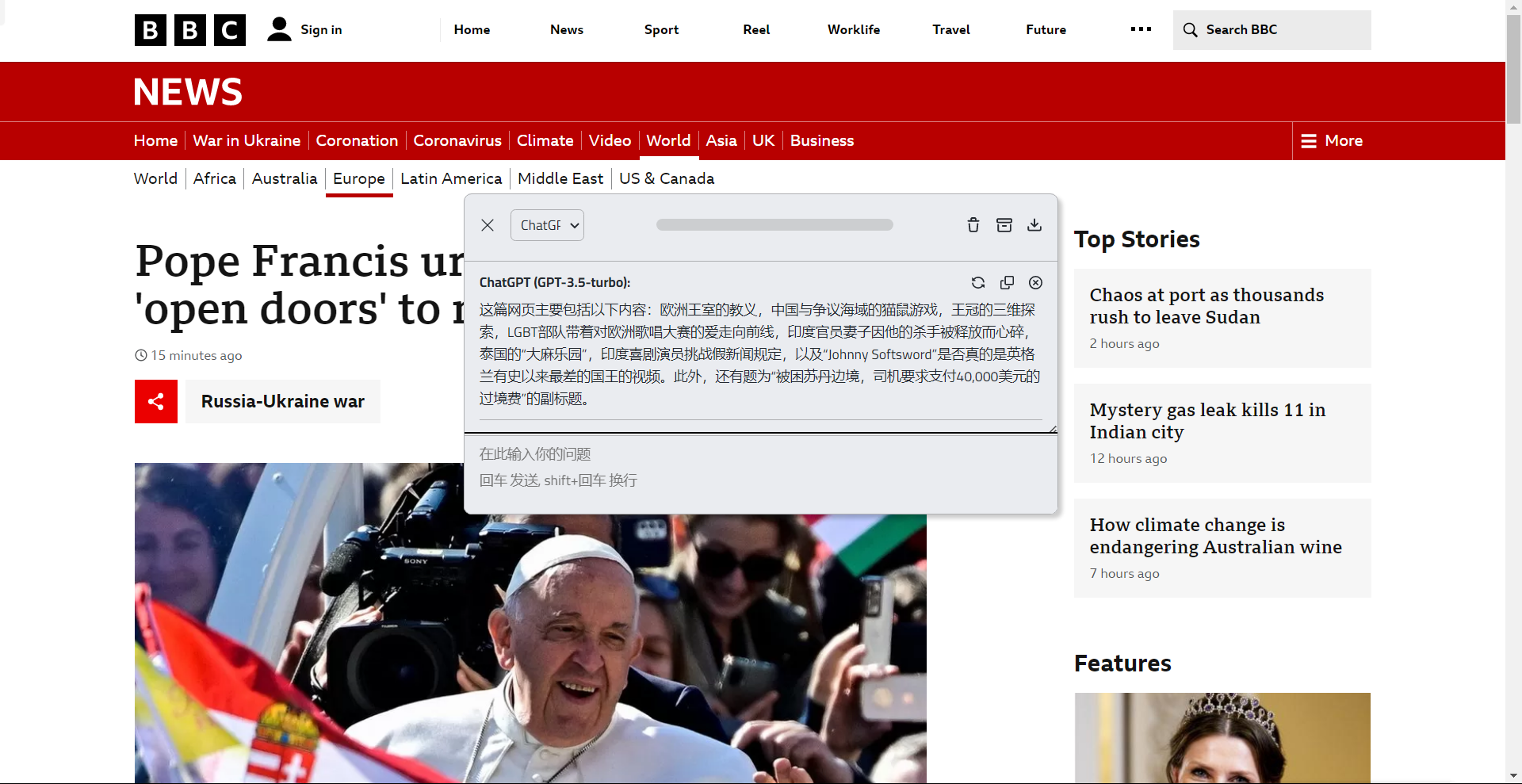The height and width of the screenshot is (784, 1522).
Task: Click the trash icon to clear conversation
Action: (x=973, y=225)
